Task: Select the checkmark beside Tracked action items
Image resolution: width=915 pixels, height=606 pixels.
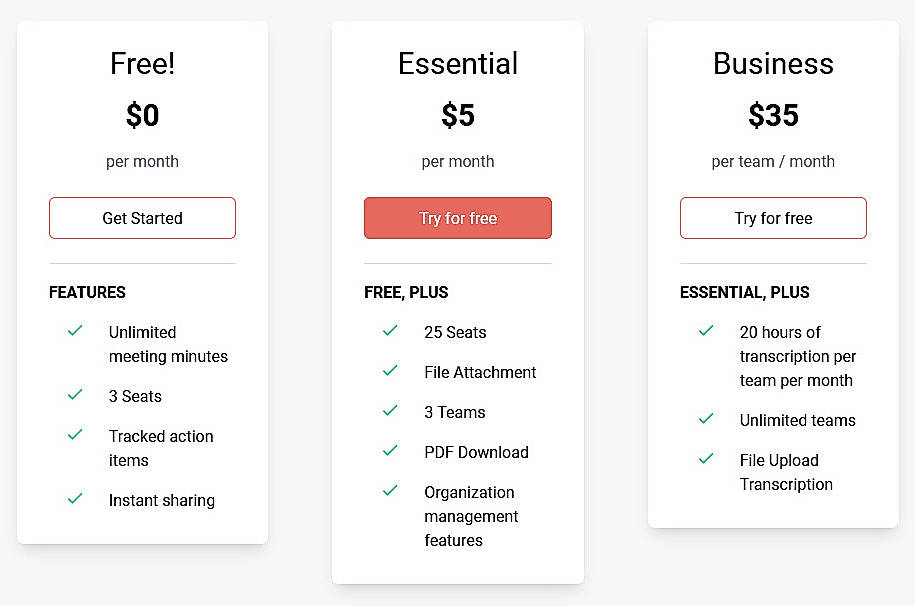Action: 75,436
